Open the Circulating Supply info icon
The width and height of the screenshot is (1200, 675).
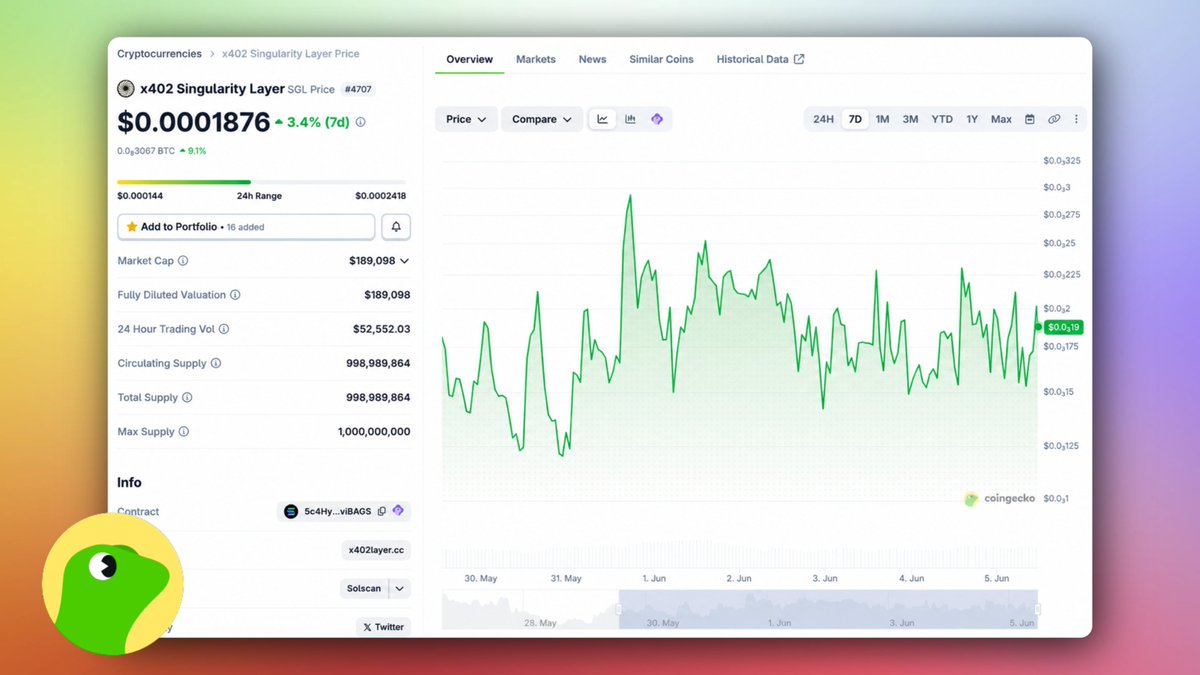click(x=216, y=363)
